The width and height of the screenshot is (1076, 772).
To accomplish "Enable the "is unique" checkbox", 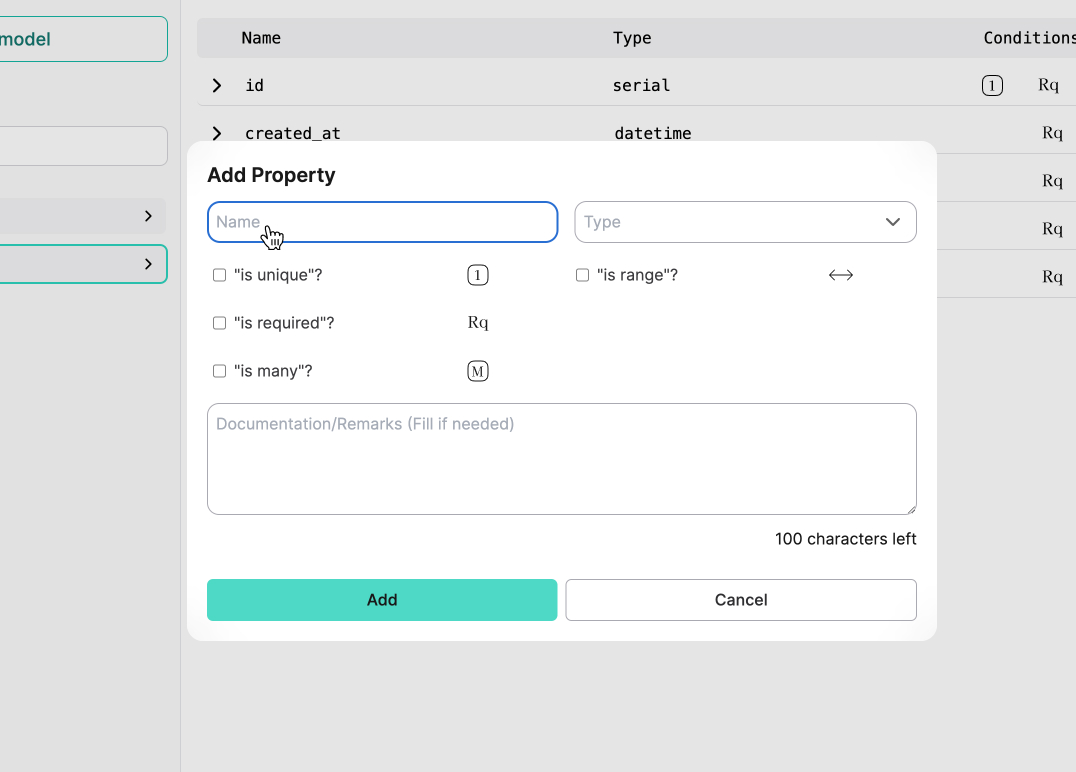I will tap(220, 275).
